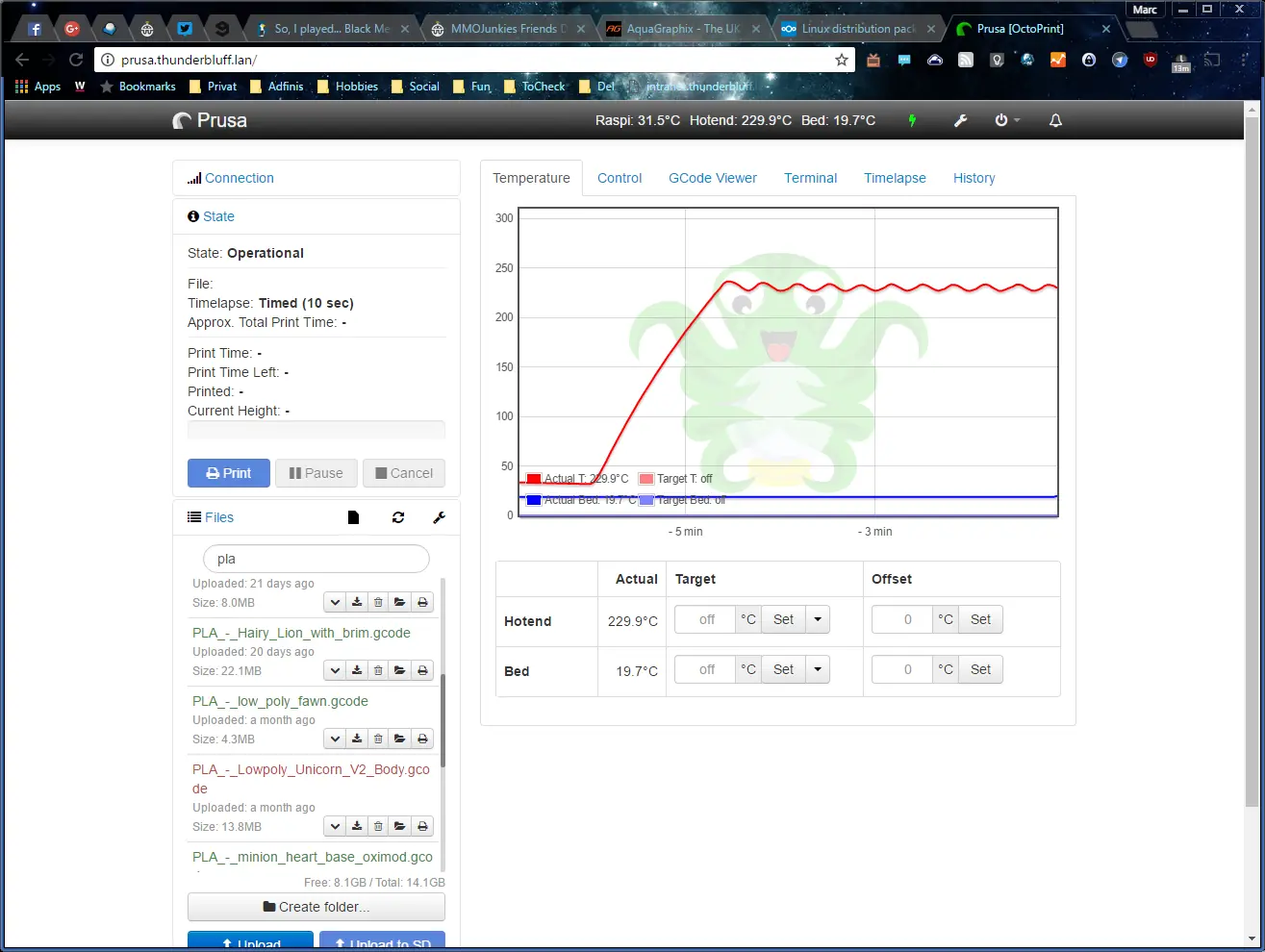Open the Terminal tab
Image resolution: width=1265 pixels, height=952 pixels.
pos(810,178)
